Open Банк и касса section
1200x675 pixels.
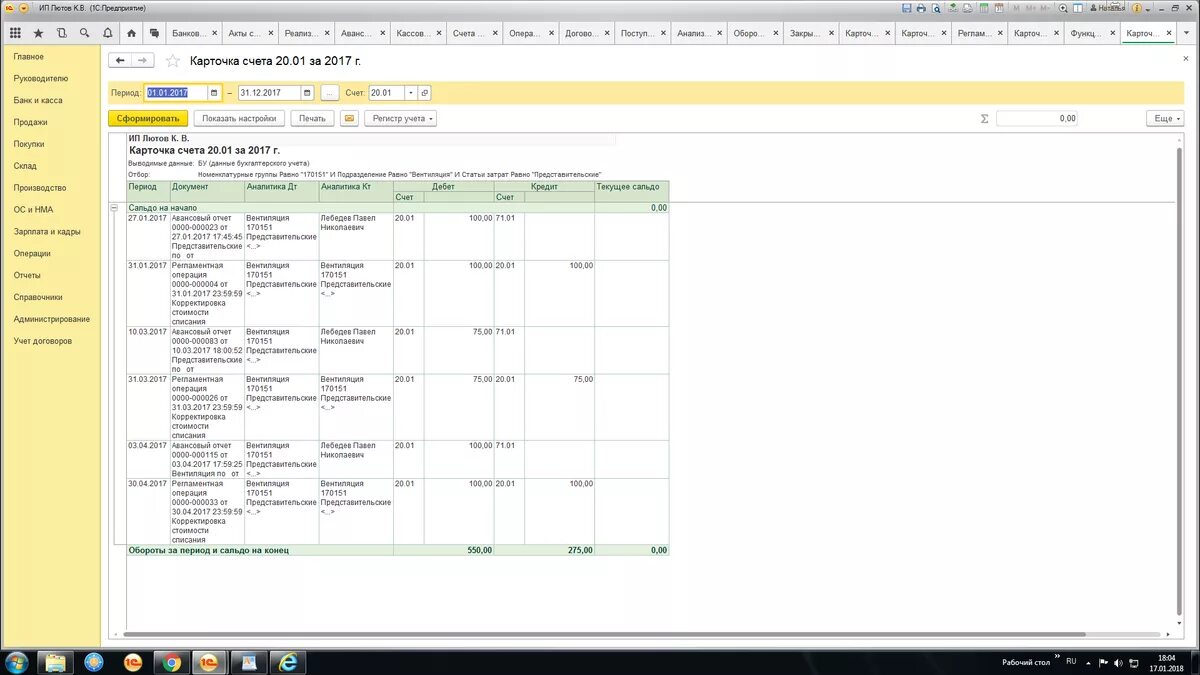point(38,100)
